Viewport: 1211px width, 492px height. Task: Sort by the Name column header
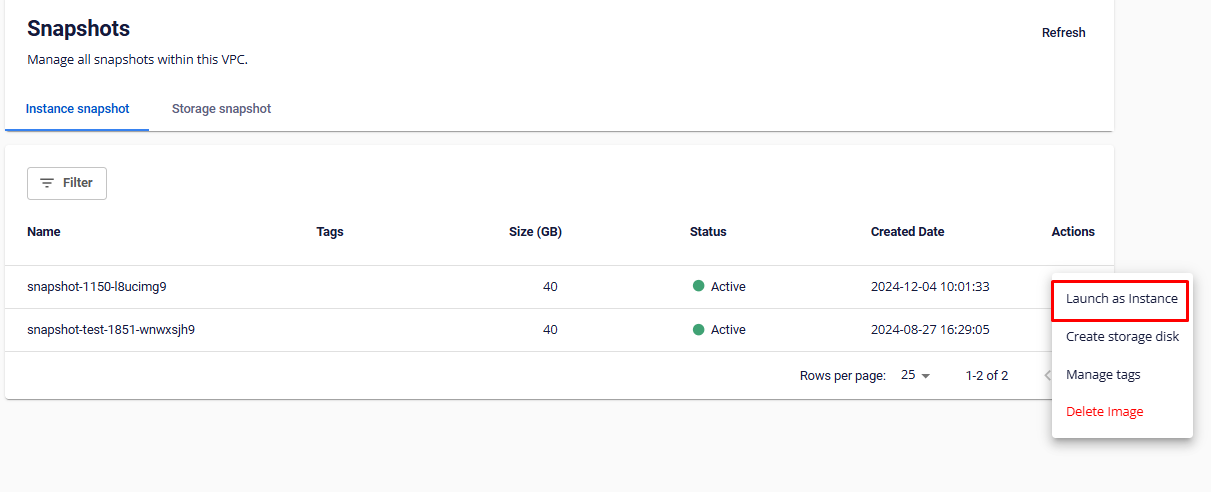point(44,232)
